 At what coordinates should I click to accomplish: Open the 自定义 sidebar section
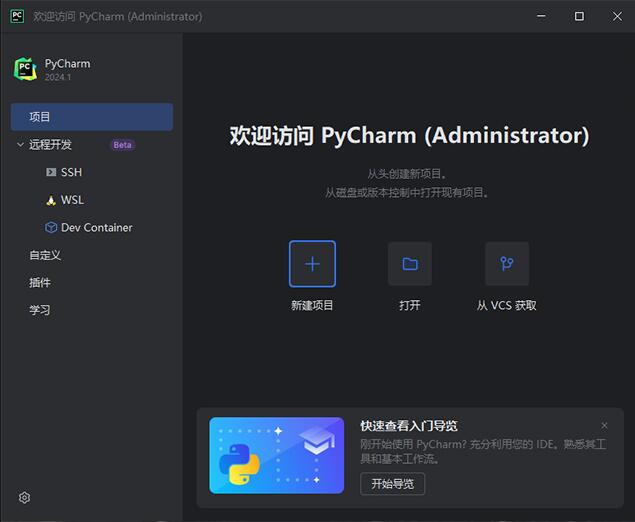[x=45, y=255]
